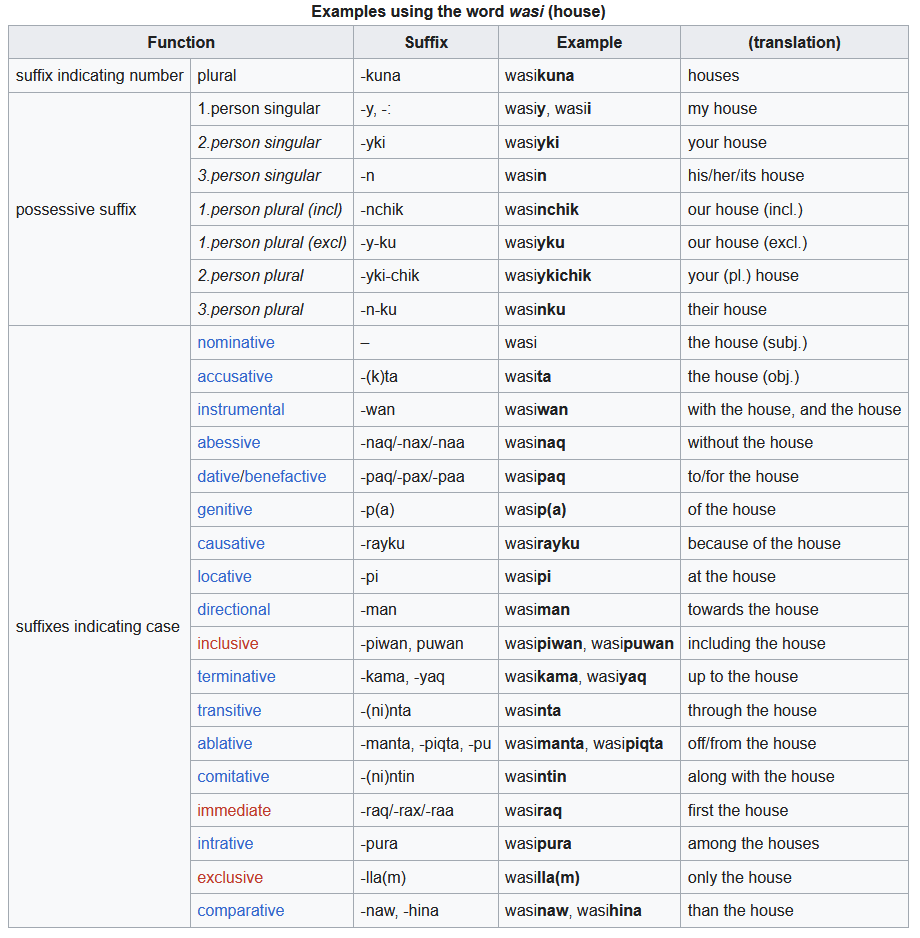Image resolution: width=920 pixels, height=938 pixels.
Task: Open the terminative case link
Action: pos(236,677)
